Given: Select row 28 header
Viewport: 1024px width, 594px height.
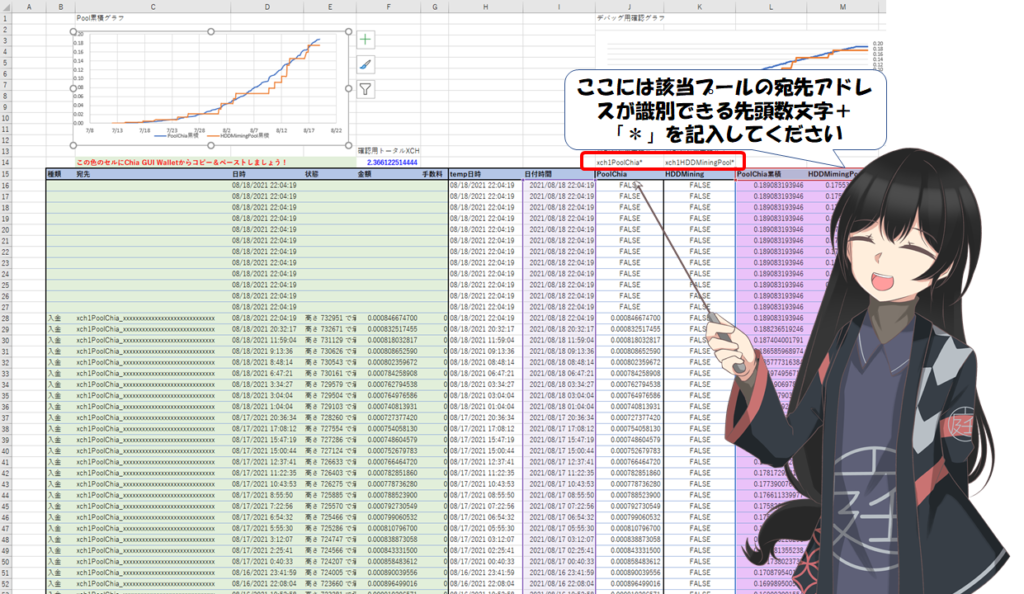Looking at the screenshot, I should point(6,318).
